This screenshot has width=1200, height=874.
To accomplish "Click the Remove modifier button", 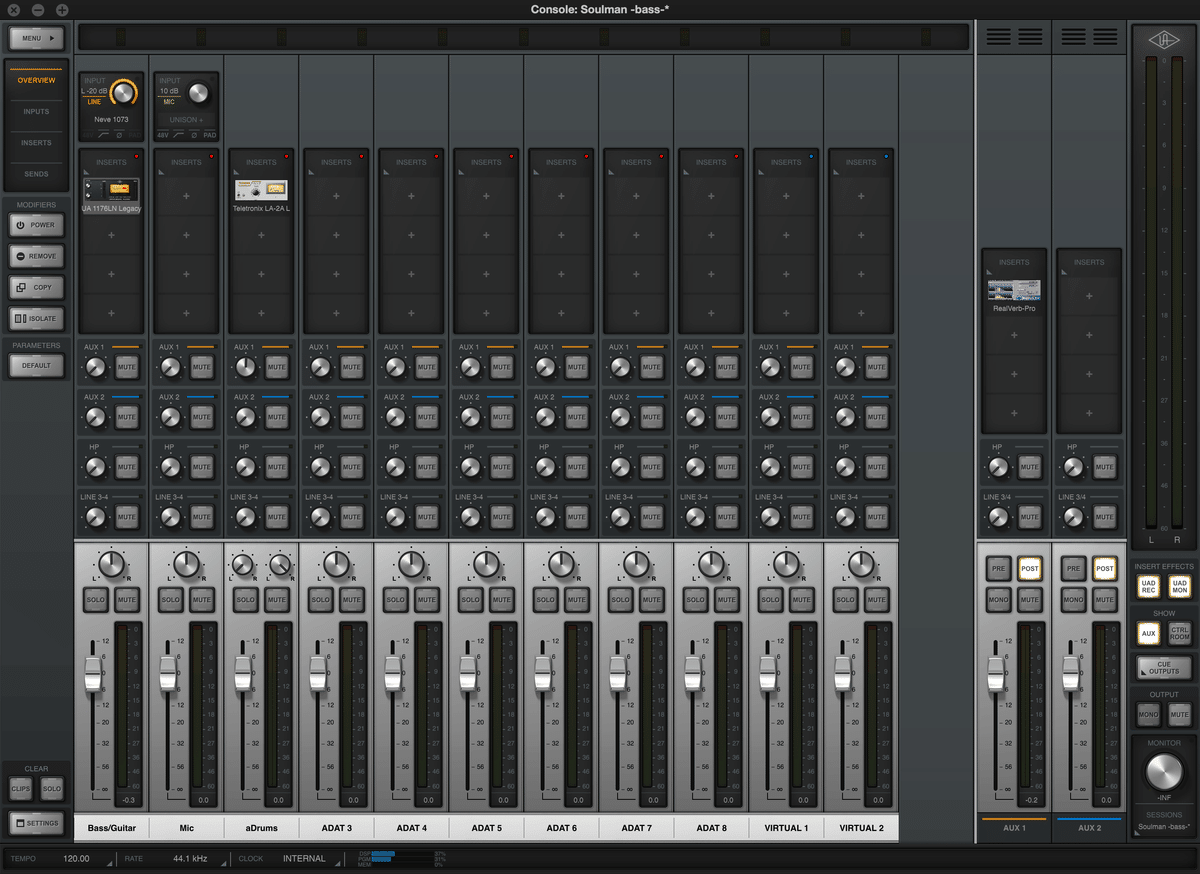I will point(37,256).
